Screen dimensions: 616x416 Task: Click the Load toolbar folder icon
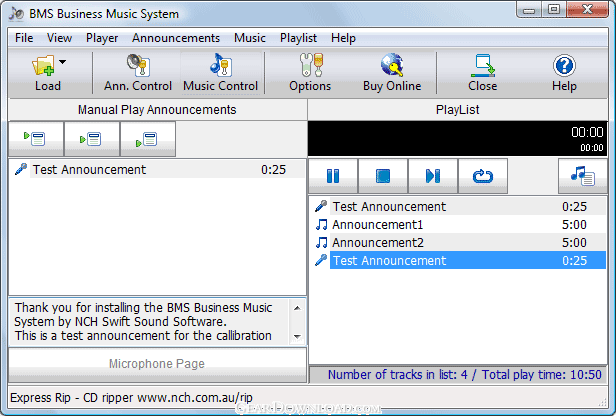click(x=43, y=65)
